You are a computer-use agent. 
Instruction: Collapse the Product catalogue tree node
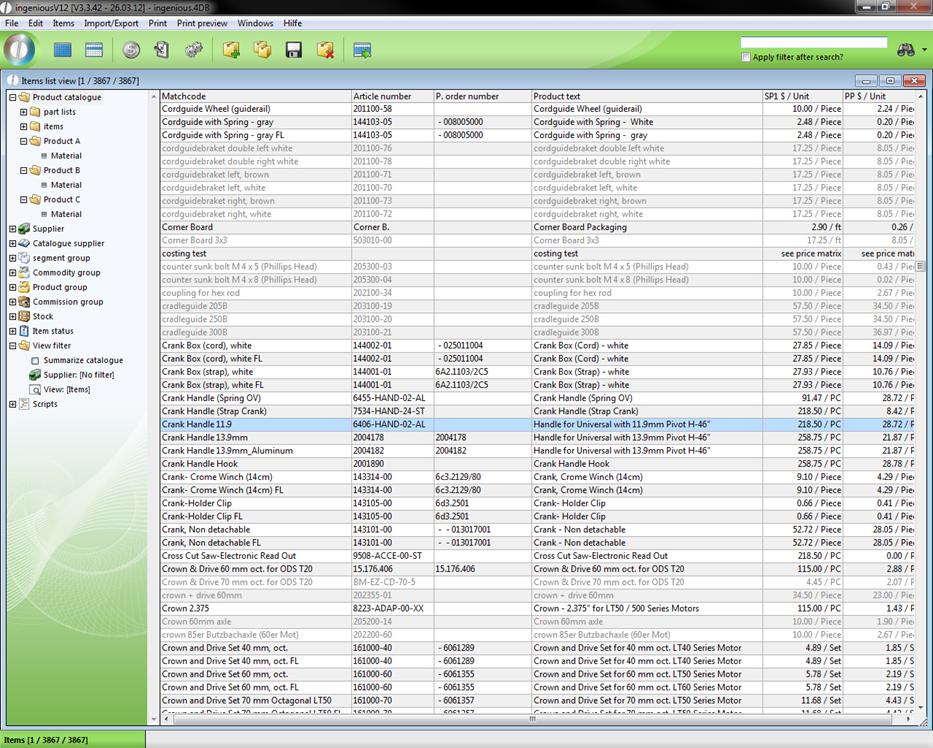13,98
